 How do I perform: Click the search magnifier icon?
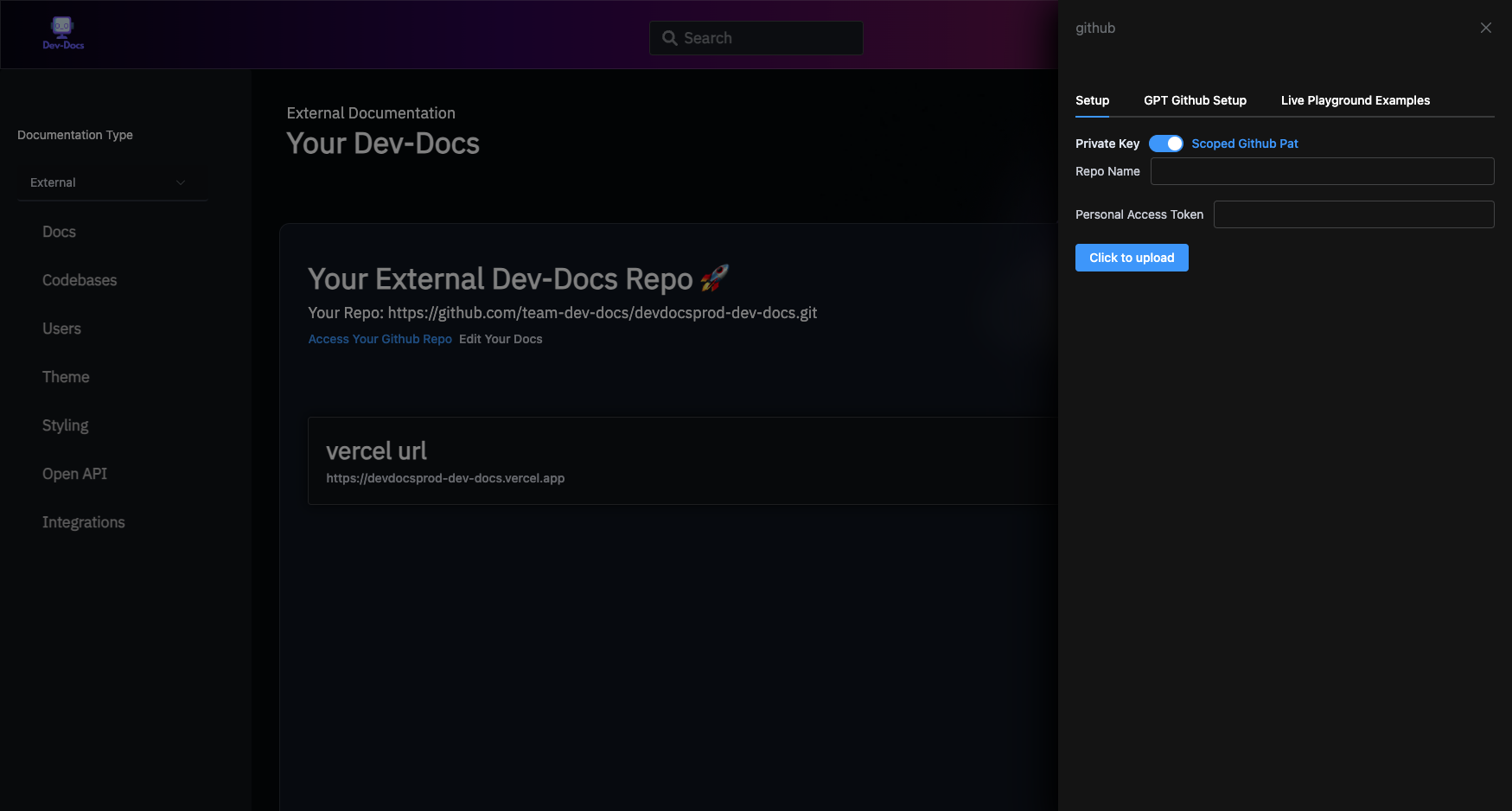(x=669, y=37)
